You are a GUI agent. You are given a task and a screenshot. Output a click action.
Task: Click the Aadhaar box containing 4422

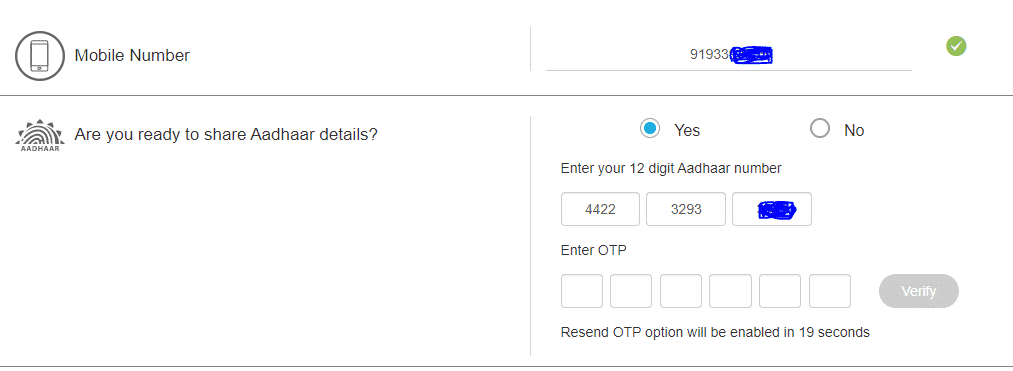pos(600,209)
